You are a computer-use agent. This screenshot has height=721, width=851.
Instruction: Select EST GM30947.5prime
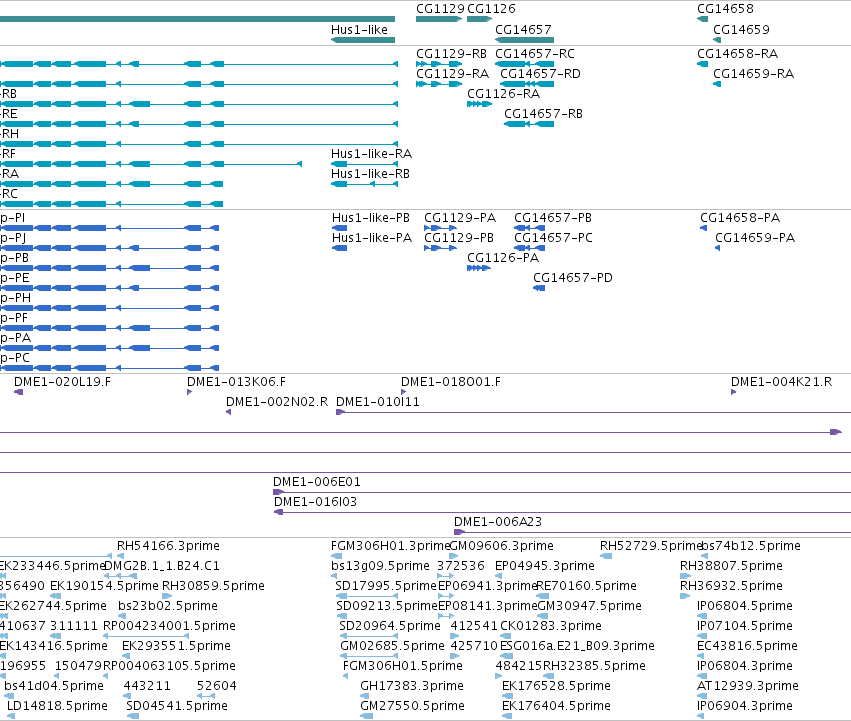click(589, 606)
